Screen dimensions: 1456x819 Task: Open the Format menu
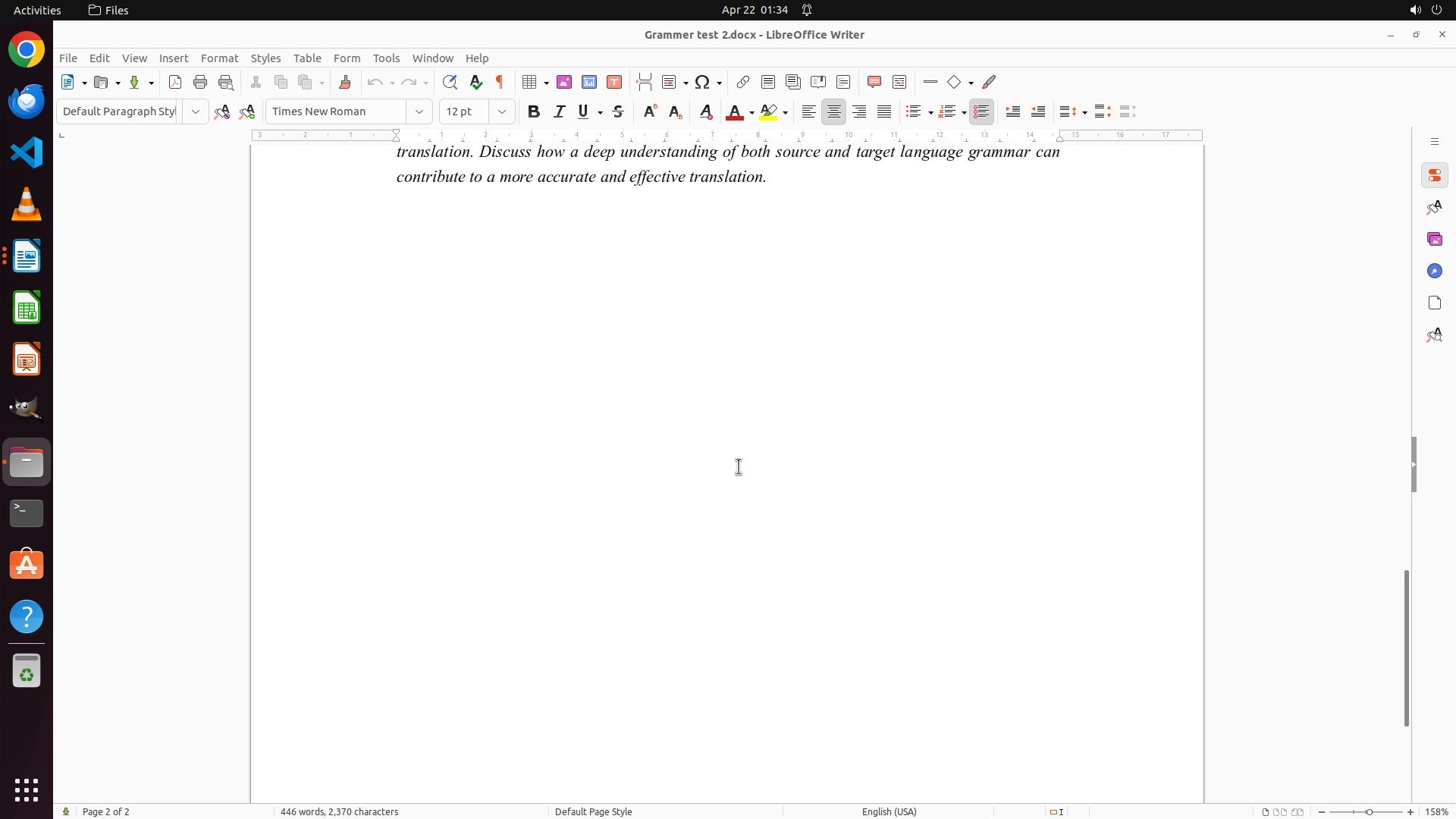219,58
